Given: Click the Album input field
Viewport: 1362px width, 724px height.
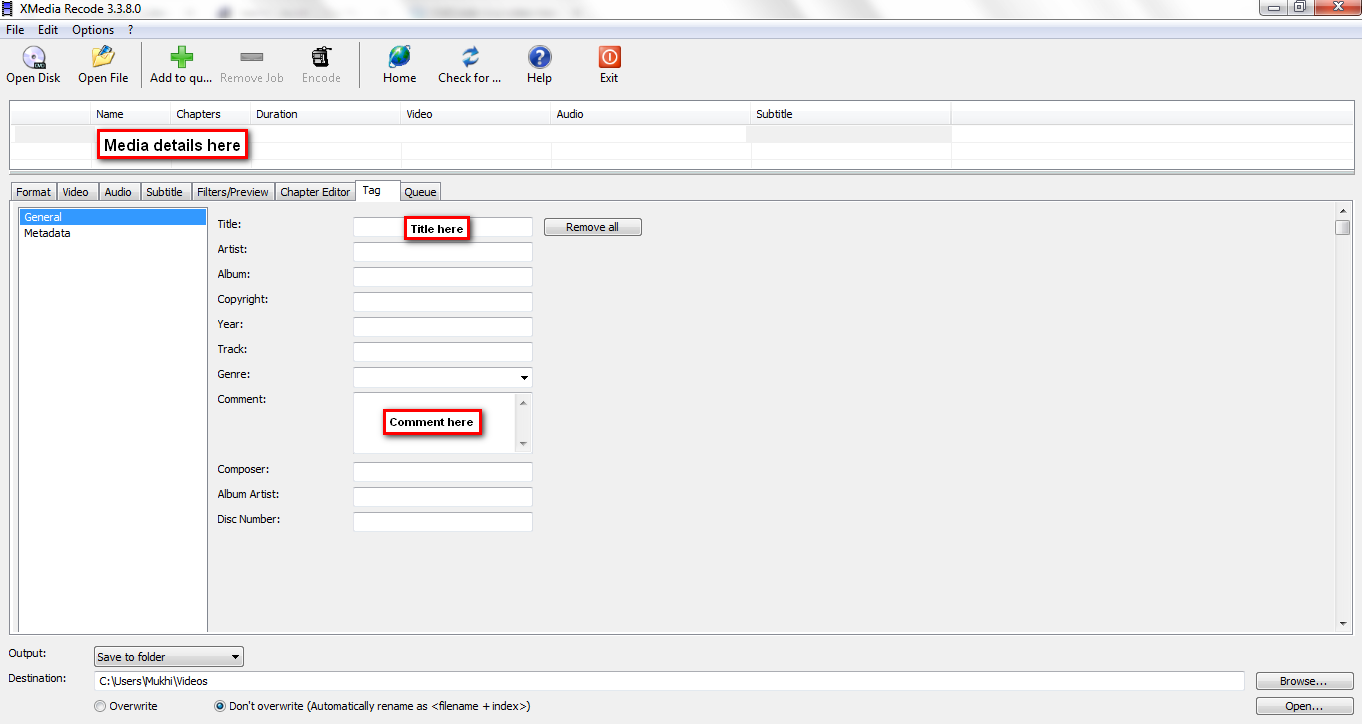Looking at the screenshot, I should click(442, 277).
